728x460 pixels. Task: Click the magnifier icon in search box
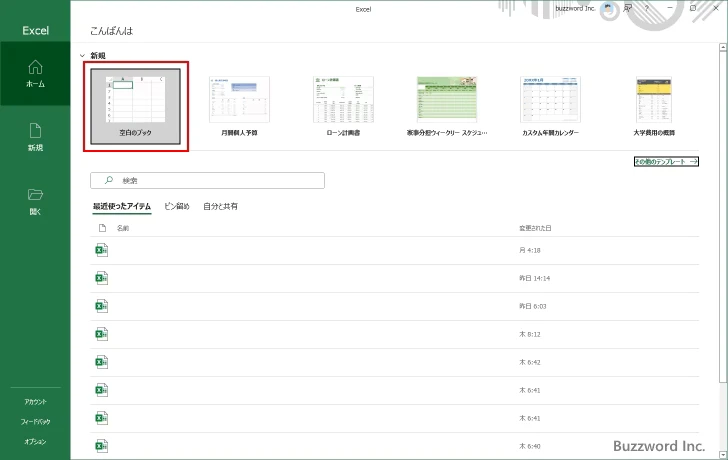coord(109,180)
